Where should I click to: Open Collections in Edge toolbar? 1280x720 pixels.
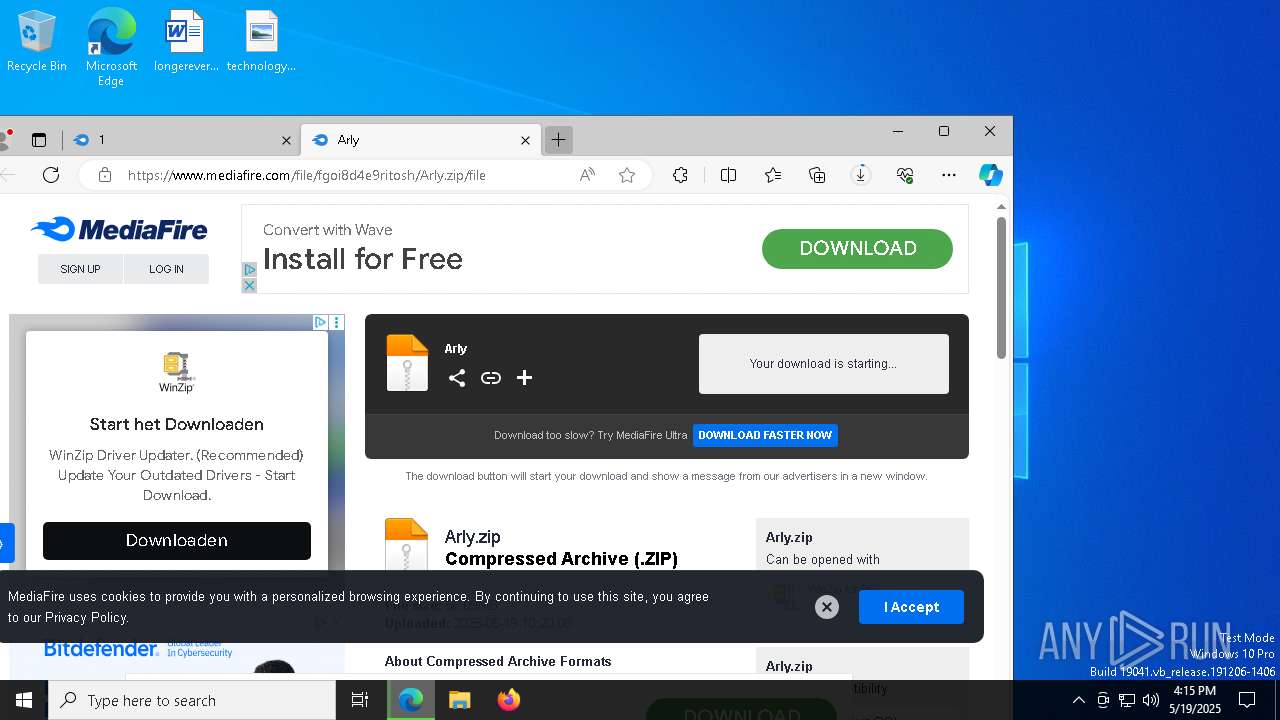coord(817,175)
